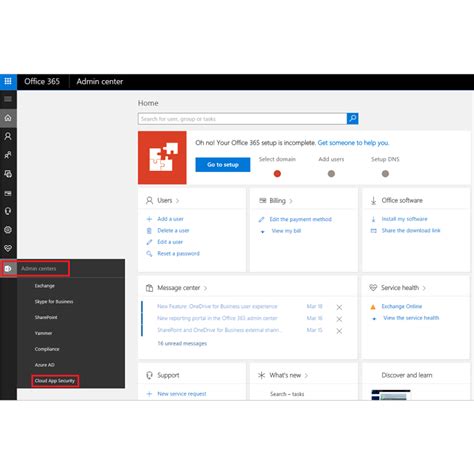The image size is (474, 474).
Task: Click the search magnifier button
Action: point(352,118)
